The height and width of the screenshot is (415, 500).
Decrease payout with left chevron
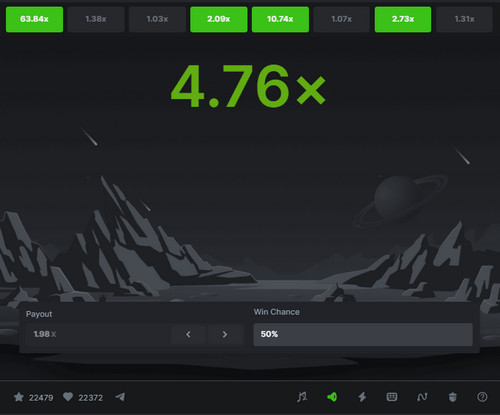[188, 334]
